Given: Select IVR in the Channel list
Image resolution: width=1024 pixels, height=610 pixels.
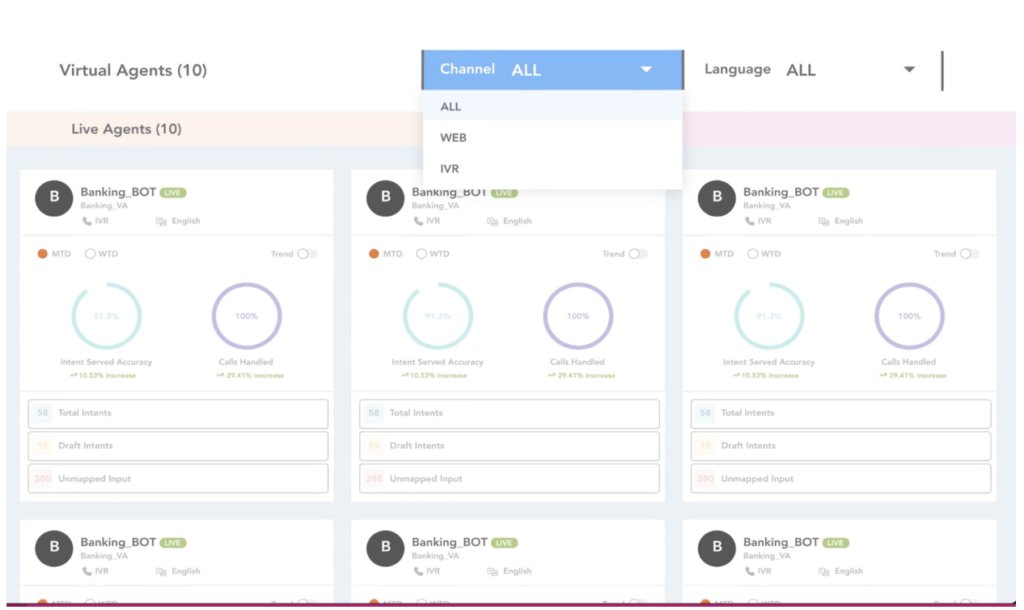Looking at the screenshot, I should [x=552, y=169].
